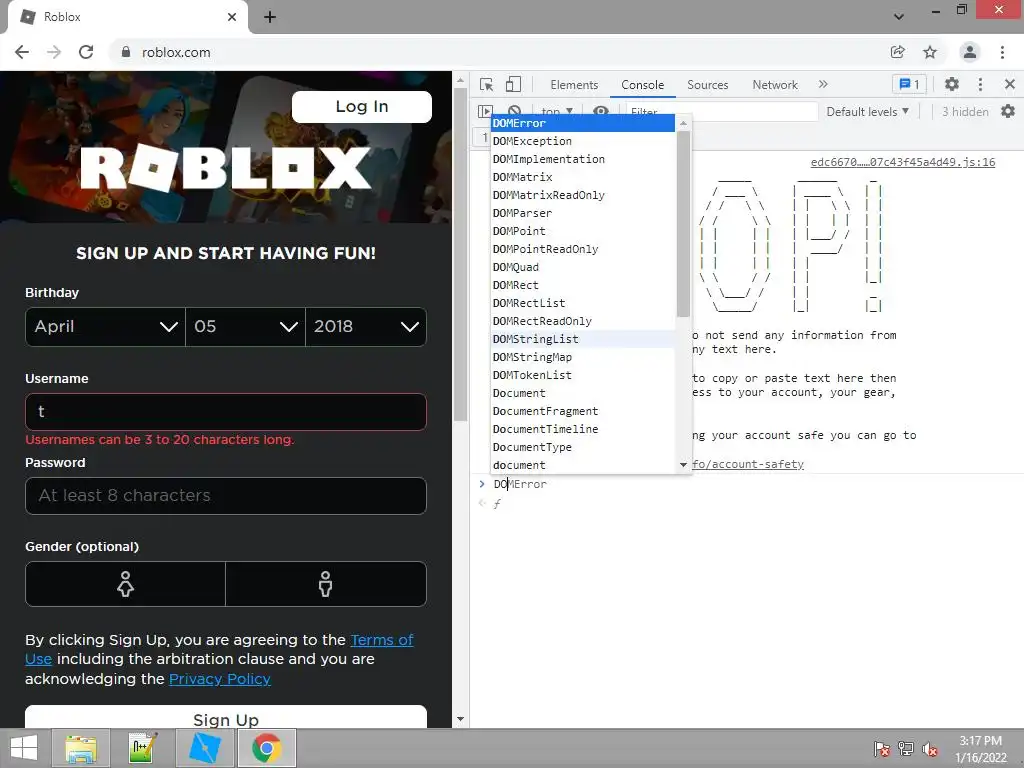Go back with the browser back arrow

[x=22, y=52]
